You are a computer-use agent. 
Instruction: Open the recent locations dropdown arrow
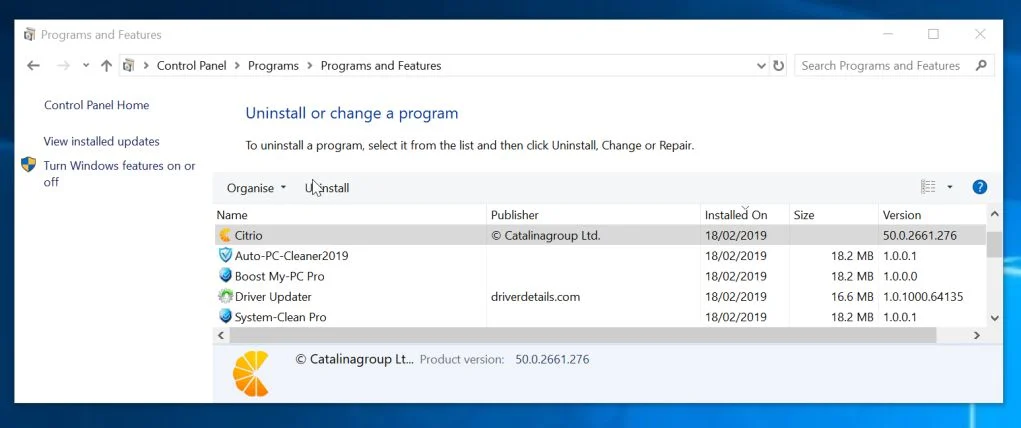86,66
